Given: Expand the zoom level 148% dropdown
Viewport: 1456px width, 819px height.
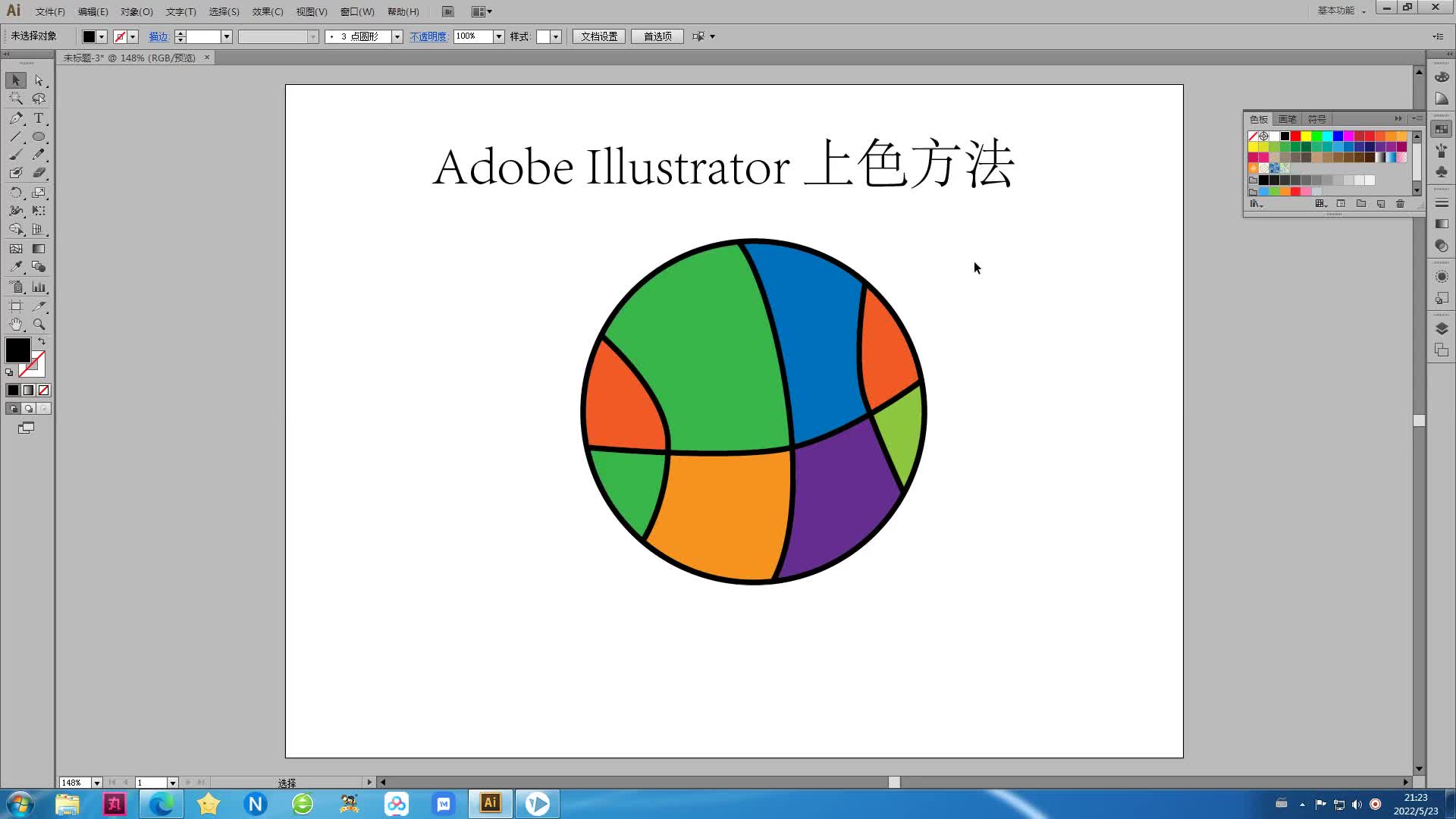Looking at the screenshot, I should [96, 783].
